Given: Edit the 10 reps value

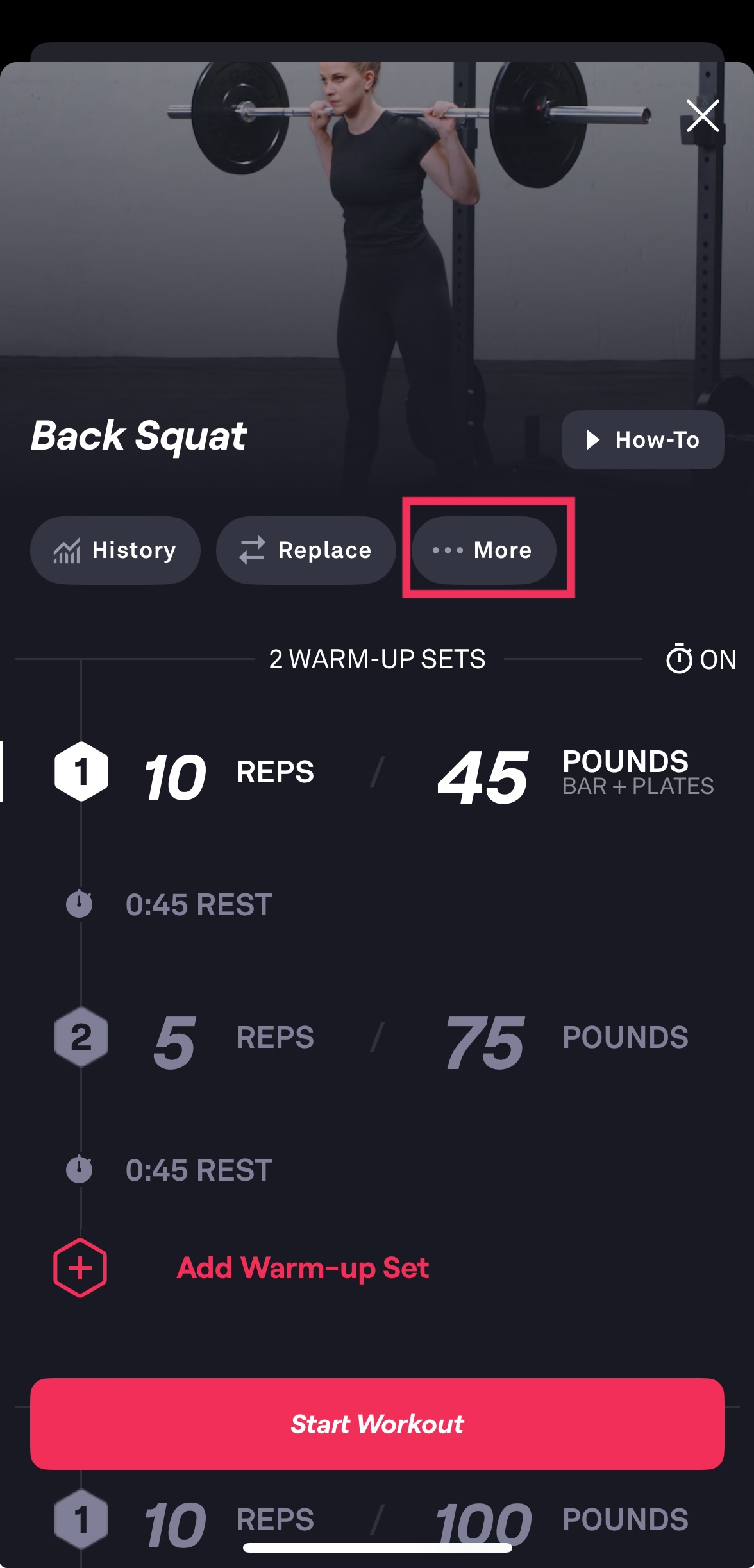Looking at the screenshot, I should (174, 777).
